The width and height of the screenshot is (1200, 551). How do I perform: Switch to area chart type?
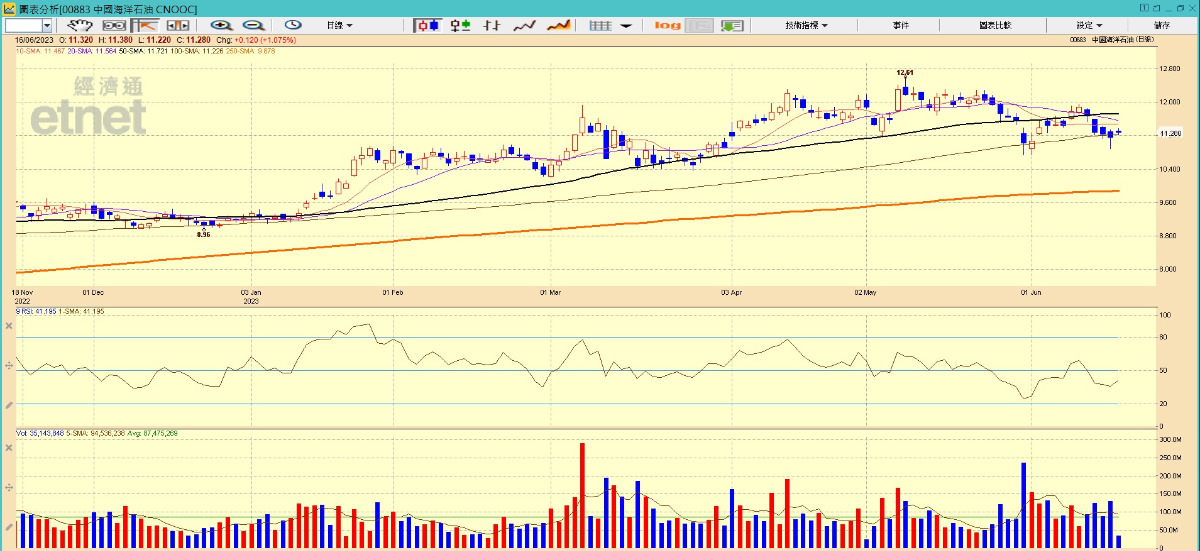click(559, 25)
